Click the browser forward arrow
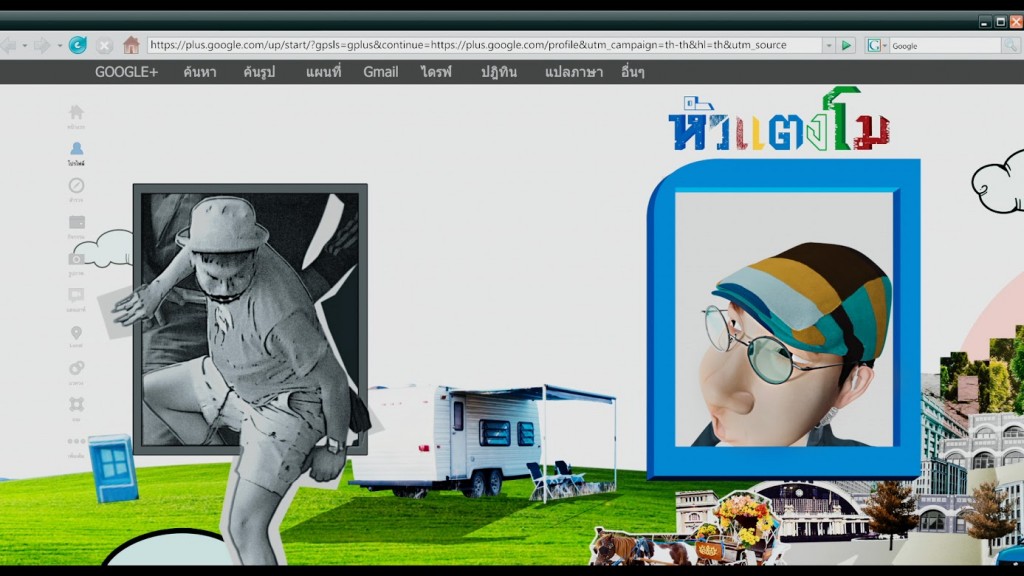Viewport: 1024px width, 576px height. click(x=42, y=45)
